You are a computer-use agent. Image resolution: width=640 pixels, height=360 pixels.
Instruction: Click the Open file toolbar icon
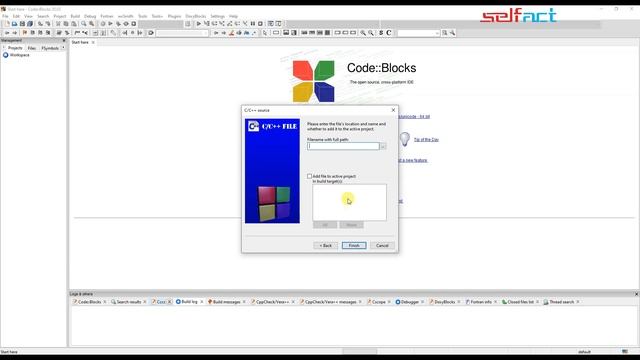coord(15,24)
